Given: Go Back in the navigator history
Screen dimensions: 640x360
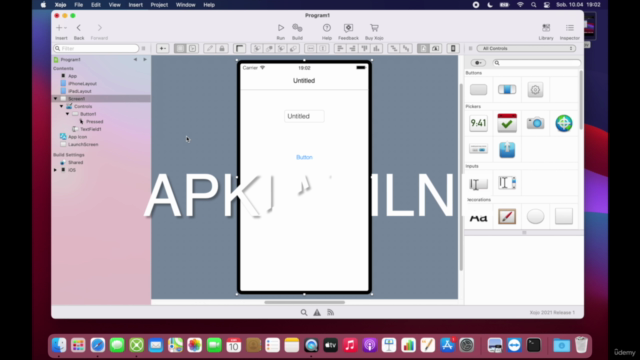Looking at the screenshot, I should tap(79, 28).
